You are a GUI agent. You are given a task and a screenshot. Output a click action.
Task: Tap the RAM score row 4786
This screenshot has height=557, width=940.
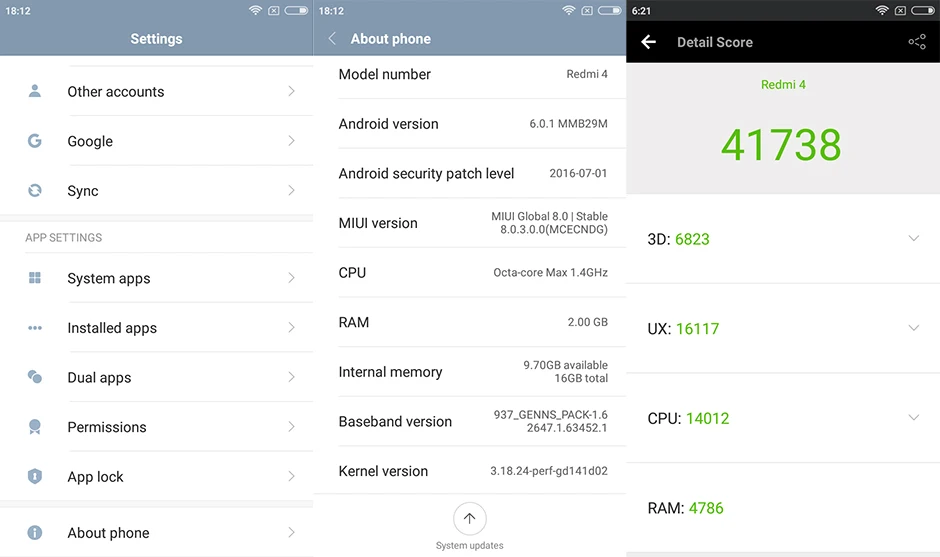(x=783, y=508)
